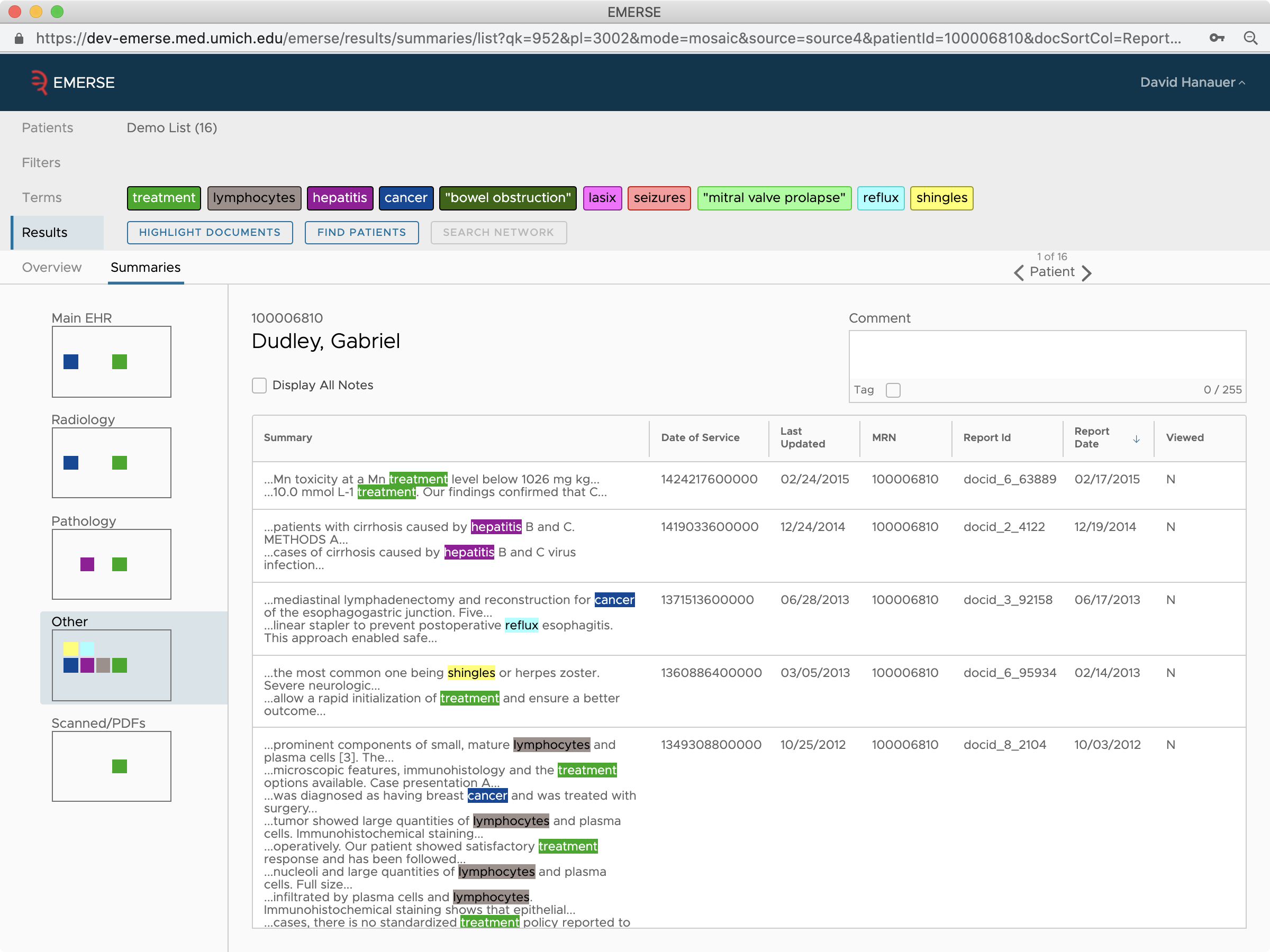Click the purple hepatitis square in Pathology mosaic
This screenshot has width=1270, height=952.
(87, 564)
